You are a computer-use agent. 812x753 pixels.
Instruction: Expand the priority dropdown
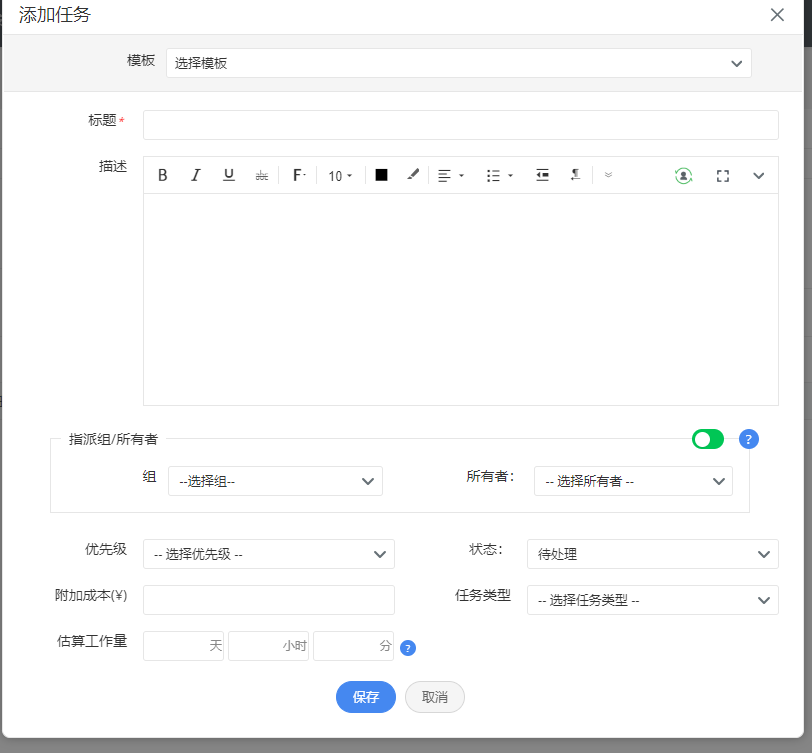[268, 554]
